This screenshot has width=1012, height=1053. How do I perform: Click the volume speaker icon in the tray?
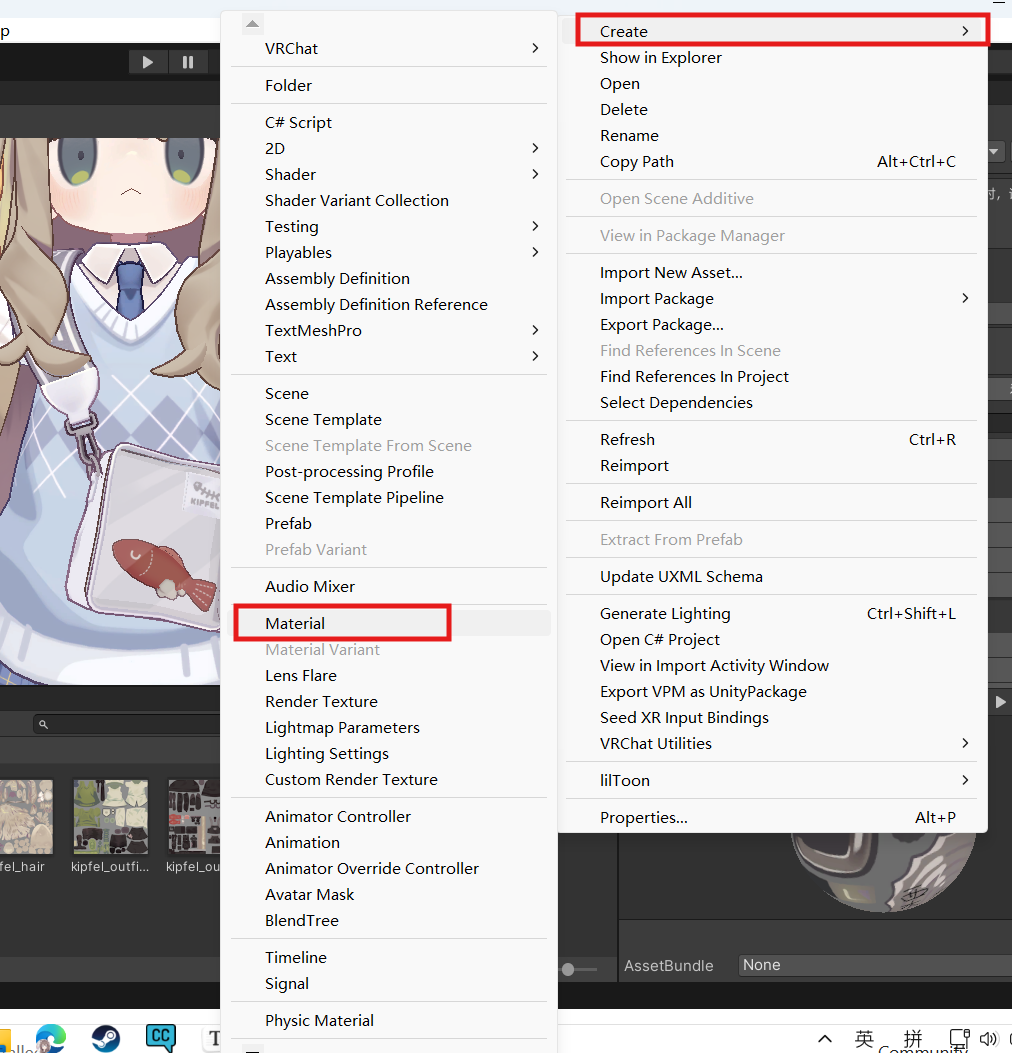click(989, 1039)
